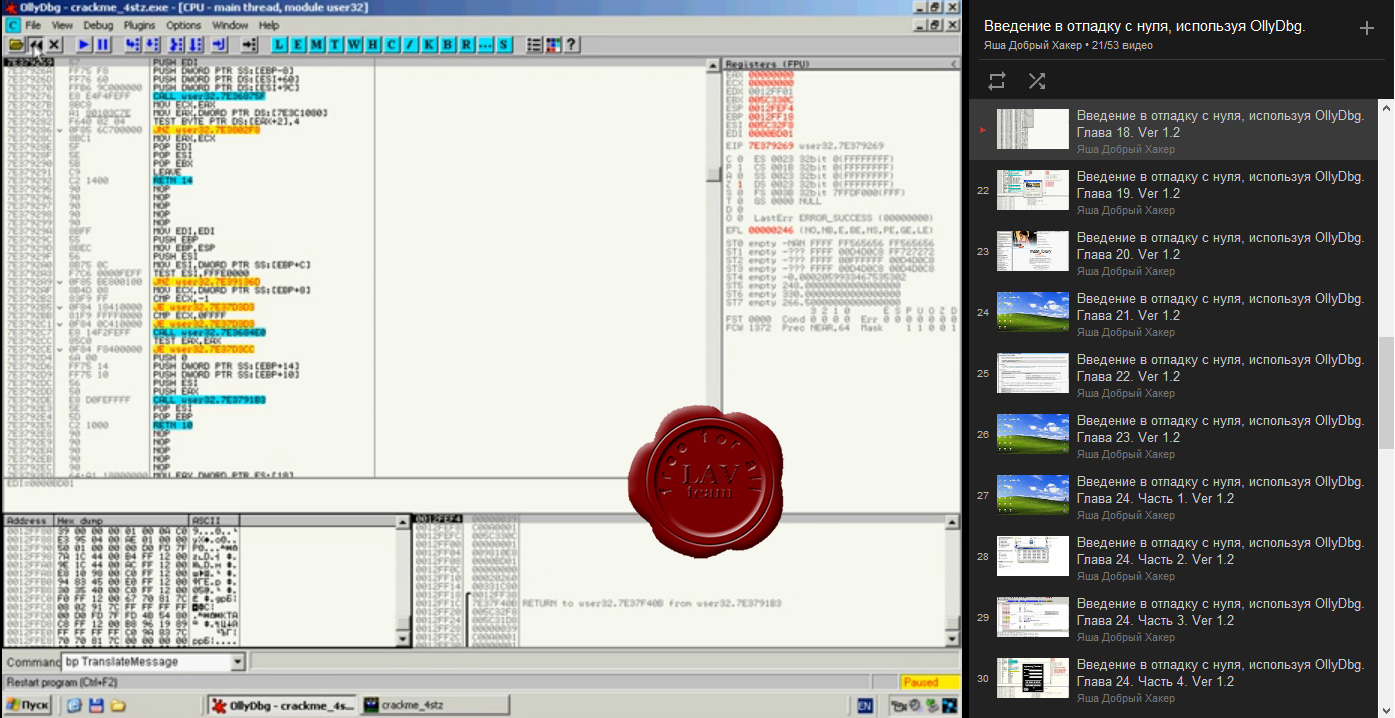Click the Пуск start button
Image resolution: width=1395 pixels, height=718 pixels.
(29, 706)
